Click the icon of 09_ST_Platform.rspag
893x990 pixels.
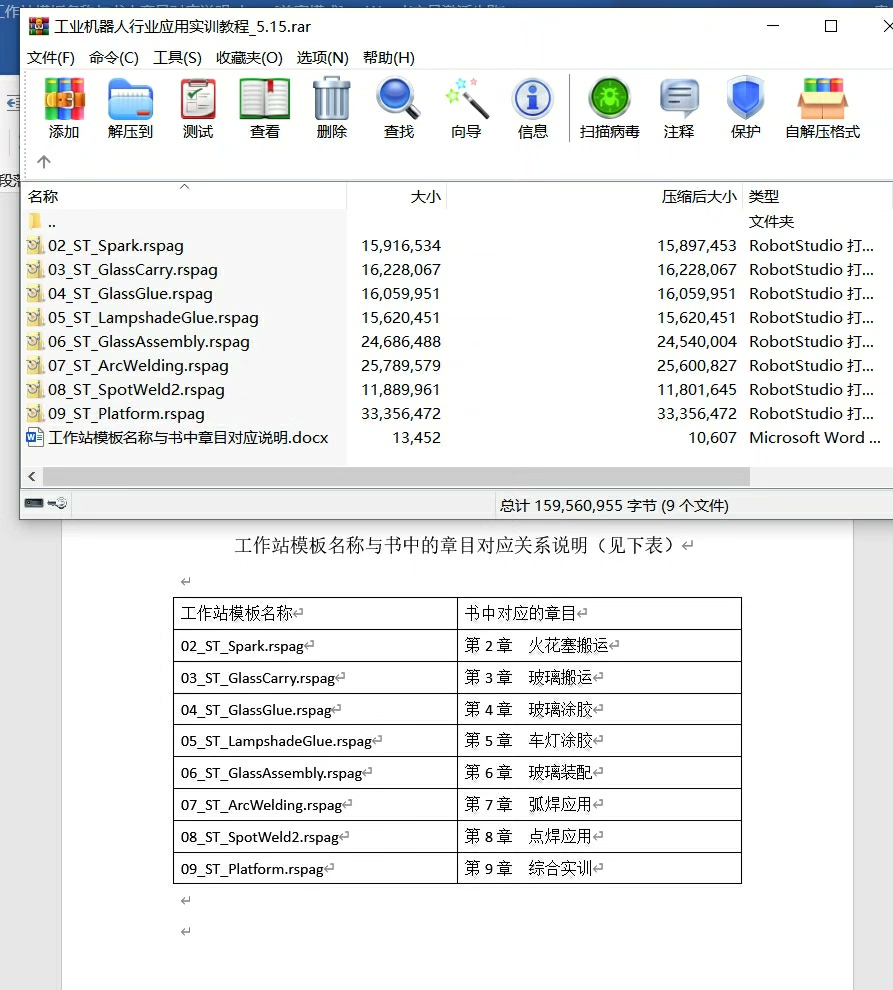(x=35, y=413)
